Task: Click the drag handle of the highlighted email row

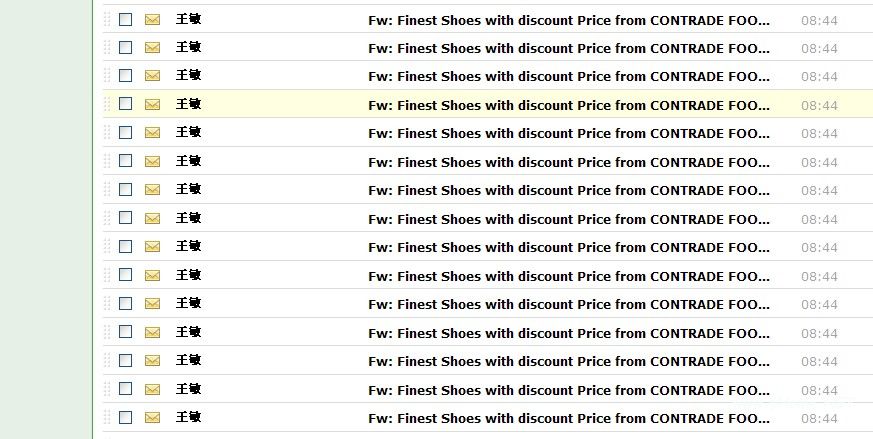Action: (107, 104)
